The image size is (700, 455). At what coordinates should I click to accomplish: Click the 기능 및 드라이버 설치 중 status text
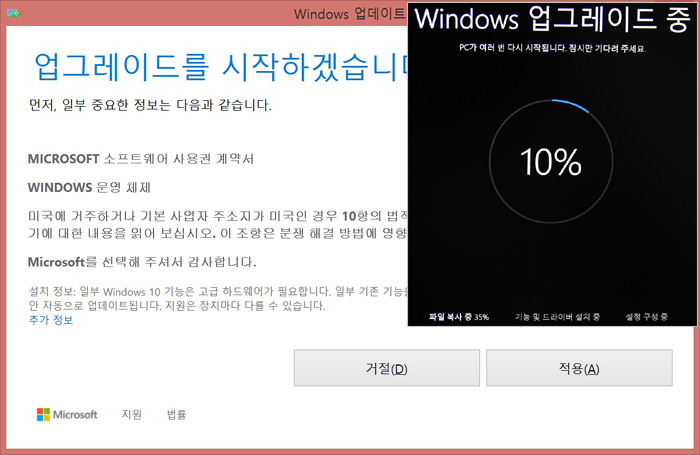coord(557,317)
